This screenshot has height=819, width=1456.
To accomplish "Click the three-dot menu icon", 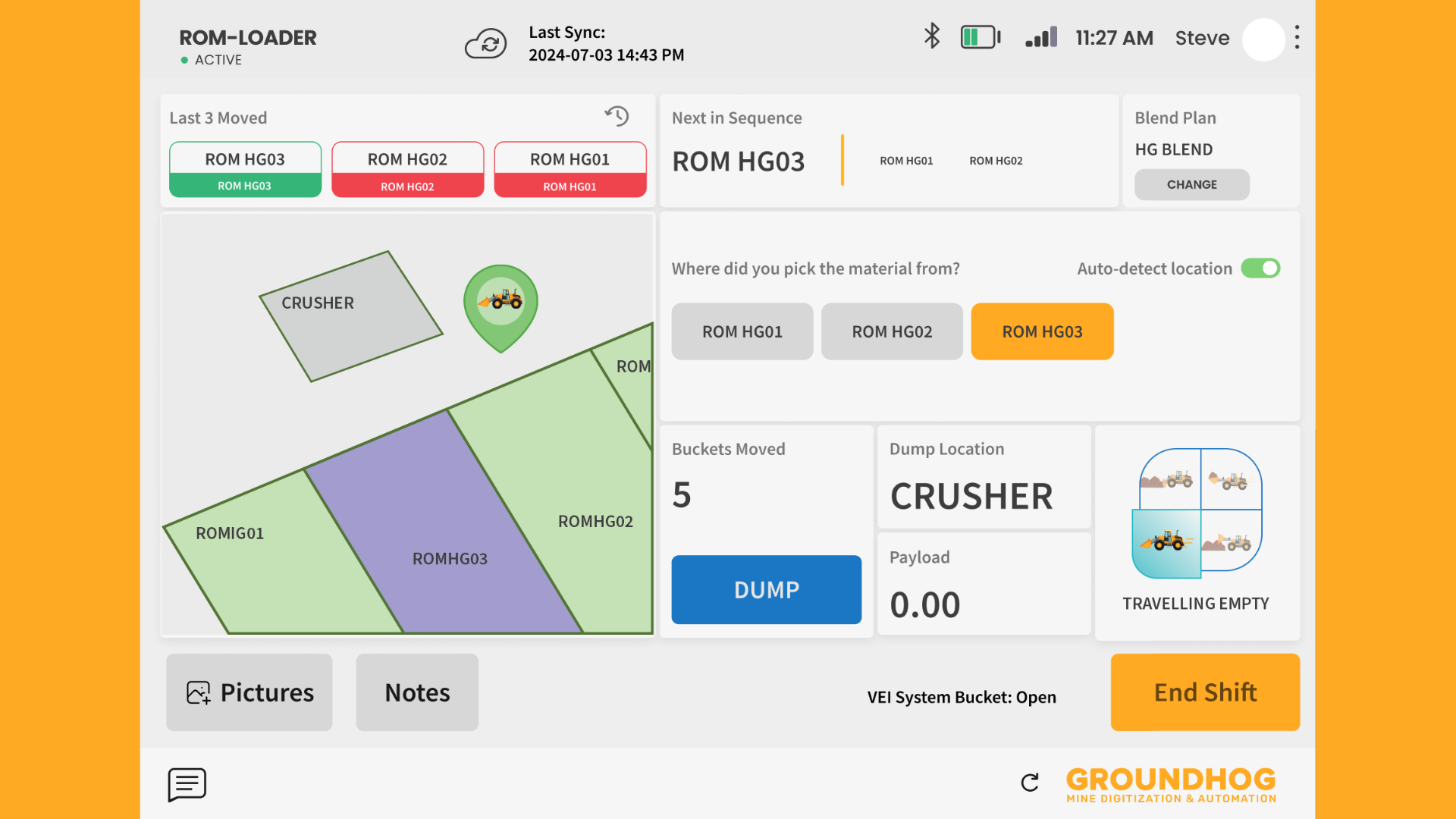I will 1297,37.
